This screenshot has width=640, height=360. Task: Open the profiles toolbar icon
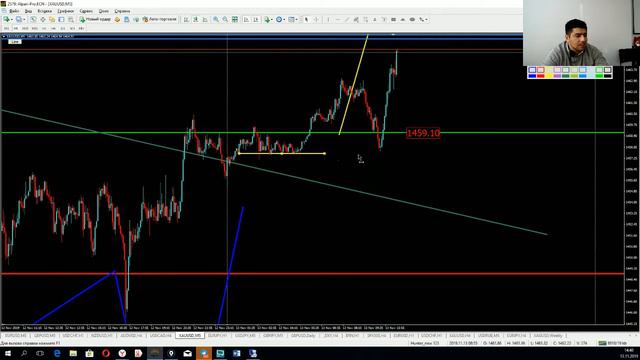point(19,19)
